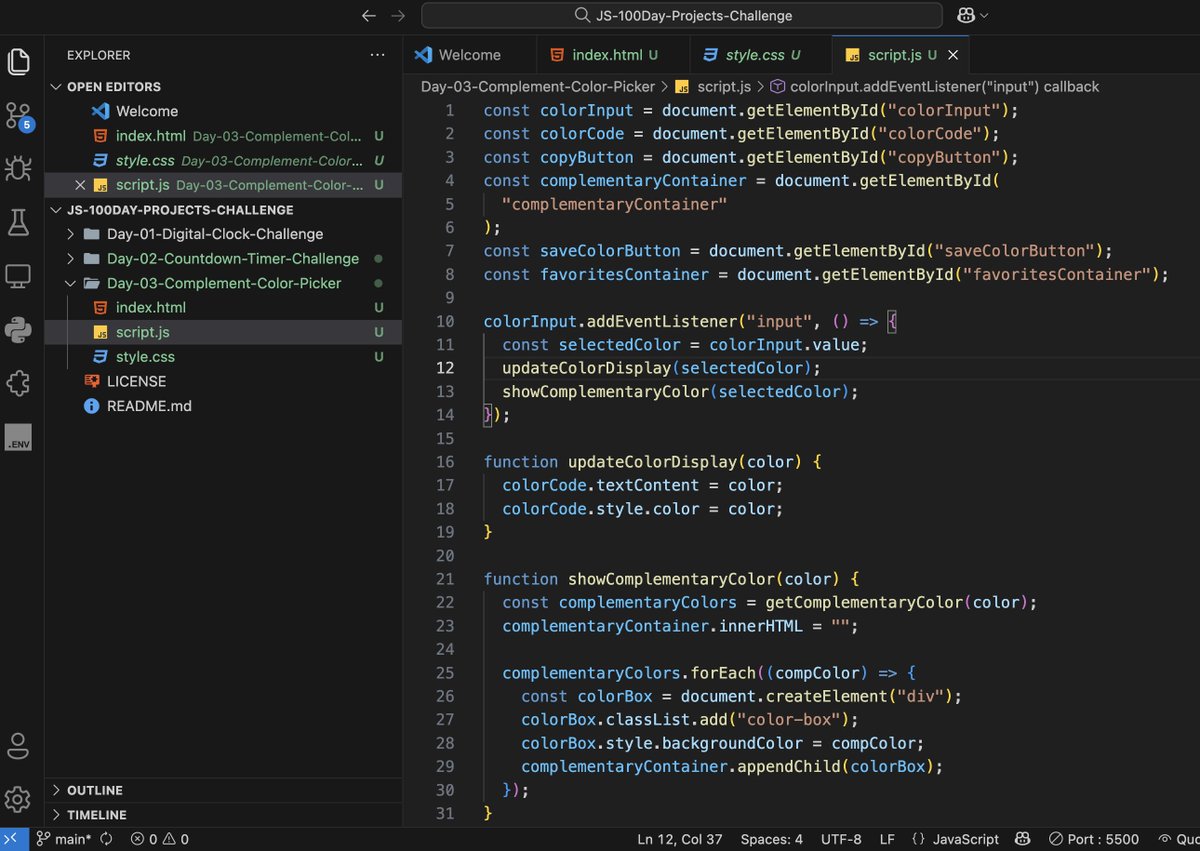Open the Manage gear settings icon
This screenshot has width=1200, height=851.
tap(18, 799)
